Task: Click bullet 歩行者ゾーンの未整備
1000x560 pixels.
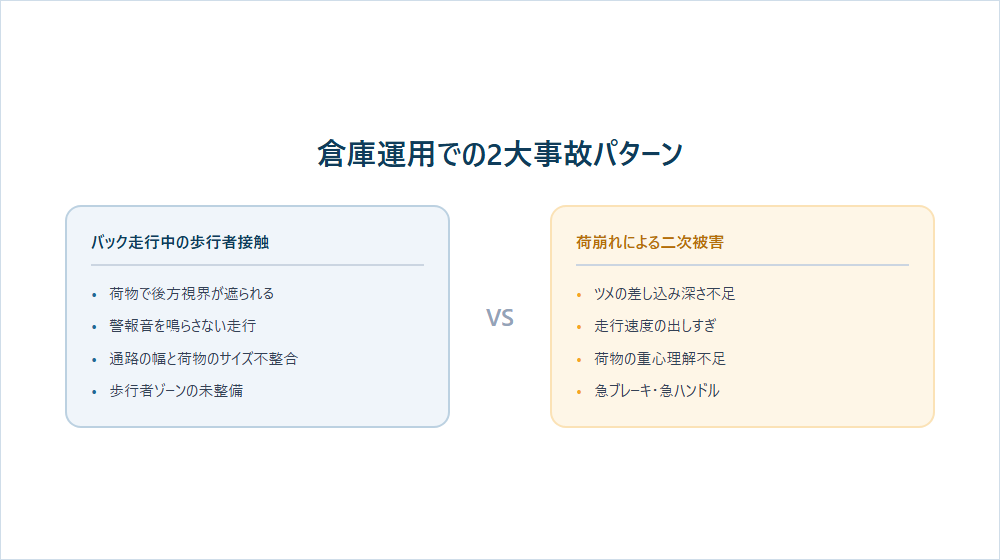Action: point(176,391)
